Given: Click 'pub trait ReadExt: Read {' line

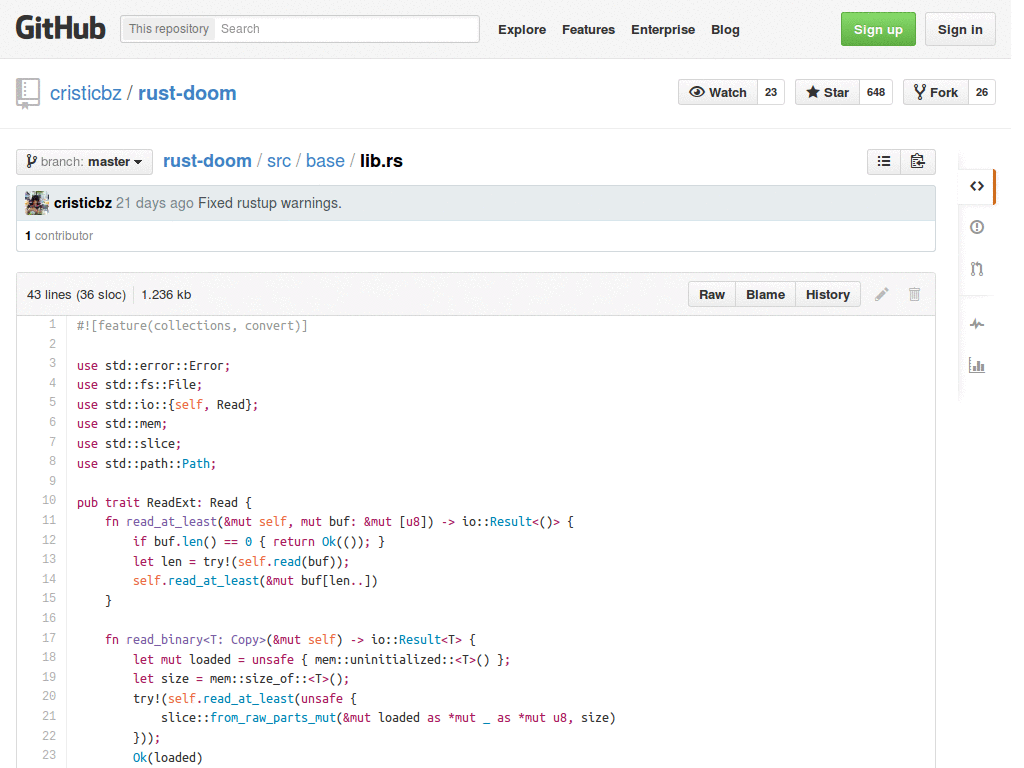Looking at the screenshot, I should (164, 502).
